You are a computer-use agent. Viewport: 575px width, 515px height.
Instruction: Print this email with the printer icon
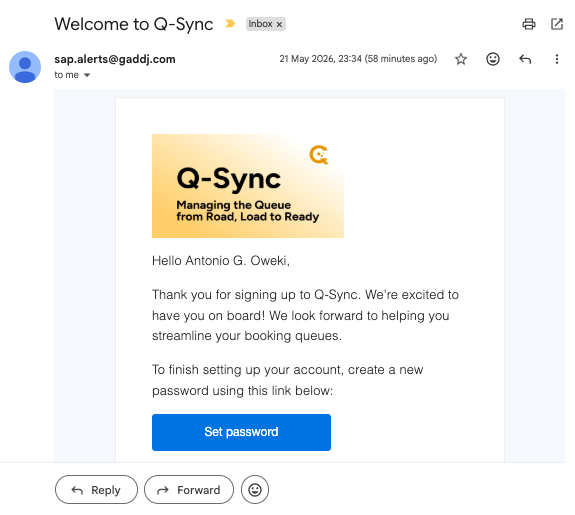coord(528,24)
